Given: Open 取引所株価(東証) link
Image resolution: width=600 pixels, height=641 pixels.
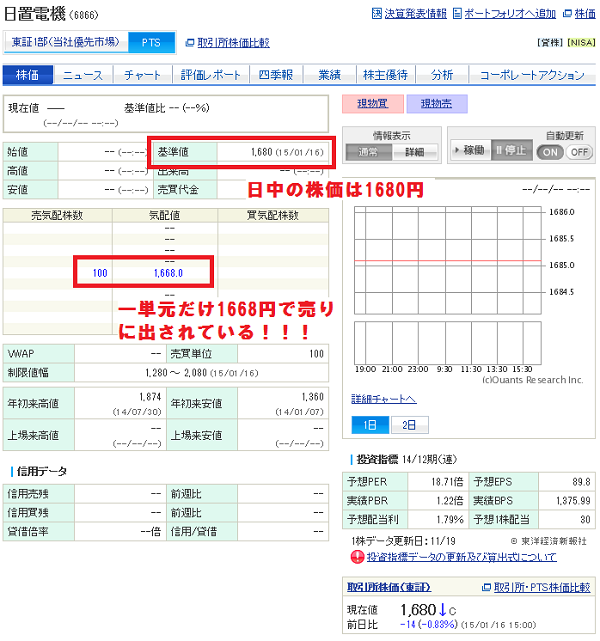Looking at the screenshot, I should coord(389,587).
